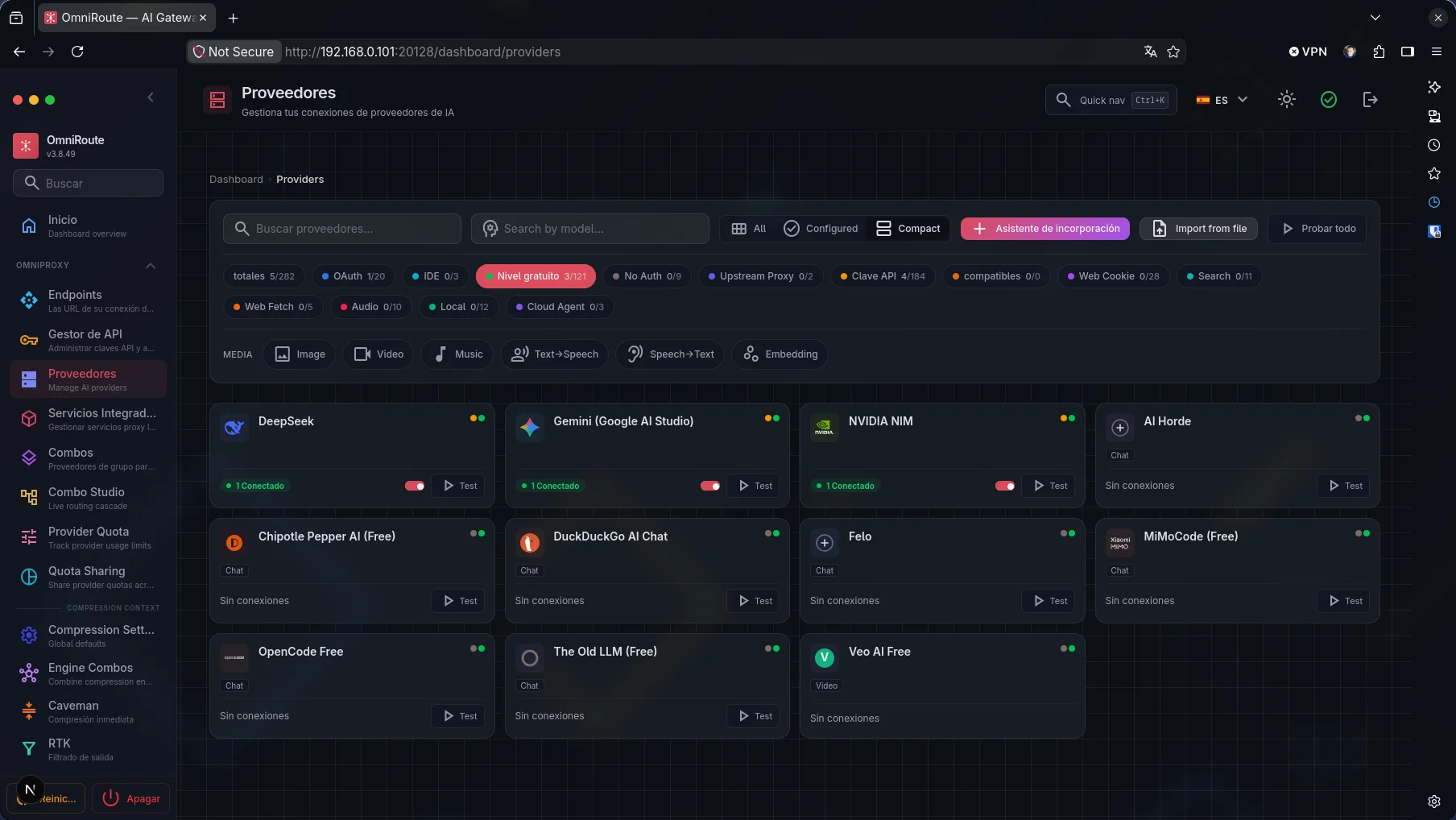This screenshot has height=820, width=1456.
Task: Toggle the Embedding media filter
Action: 780,354
